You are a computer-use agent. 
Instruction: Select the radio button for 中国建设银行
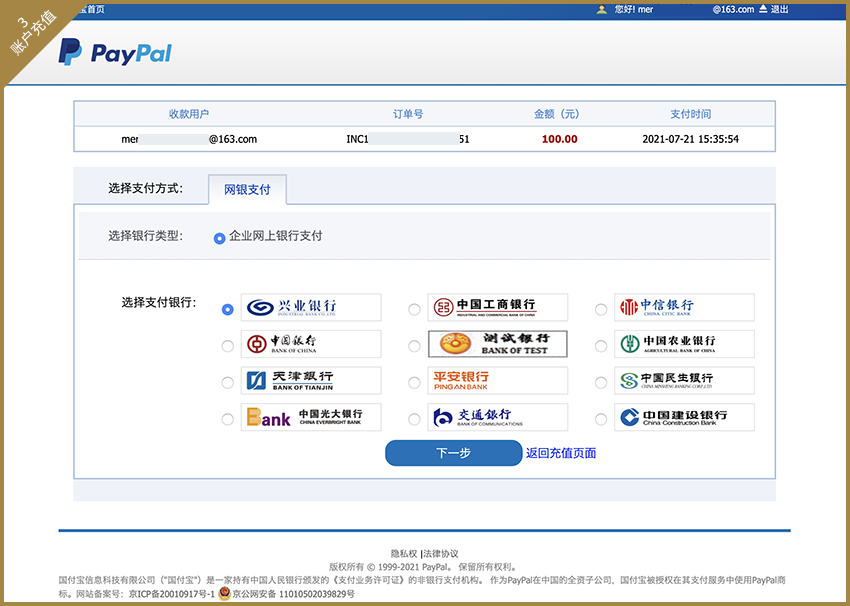(601, 419)
